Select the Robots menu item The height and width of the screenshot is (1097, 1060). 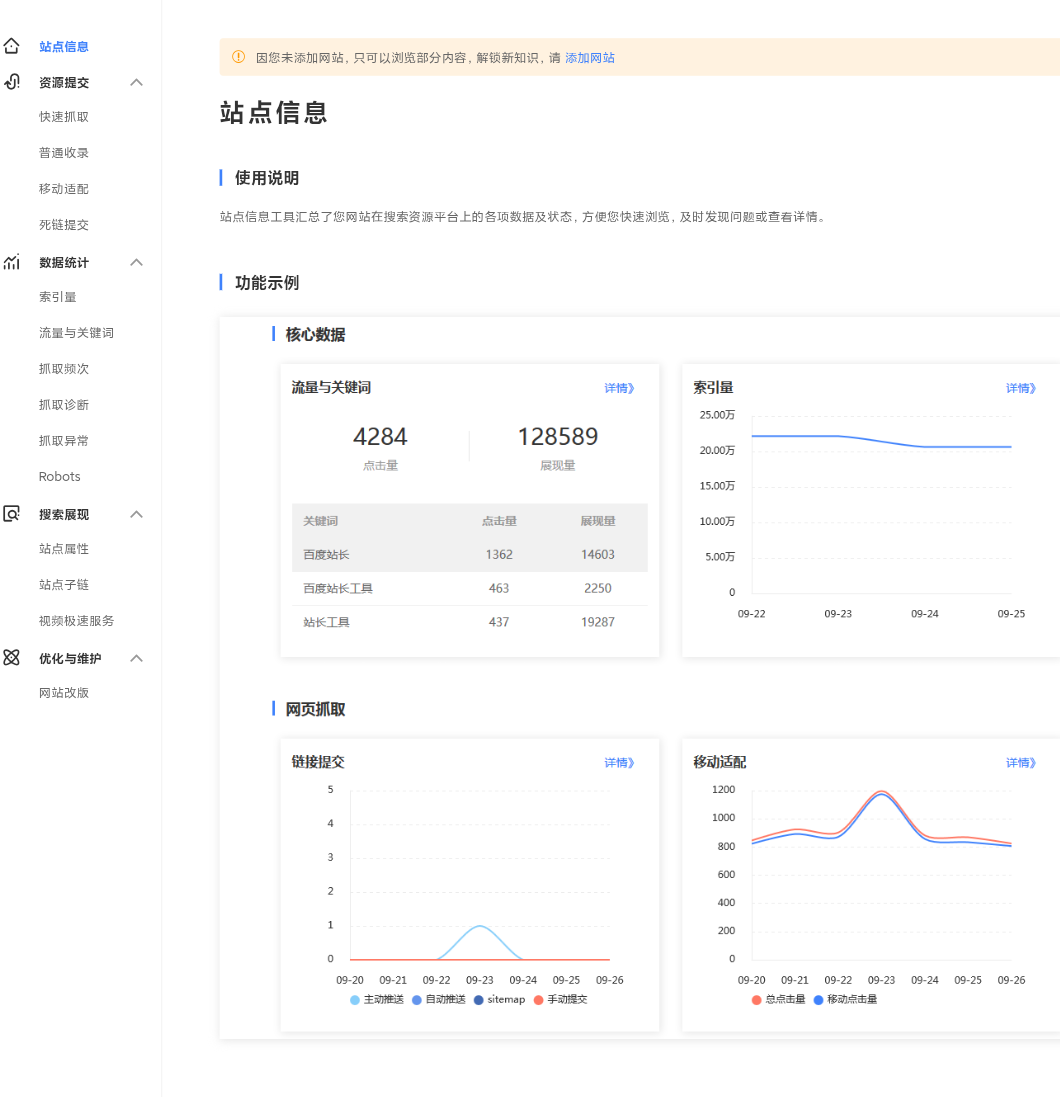pos(60,477)
